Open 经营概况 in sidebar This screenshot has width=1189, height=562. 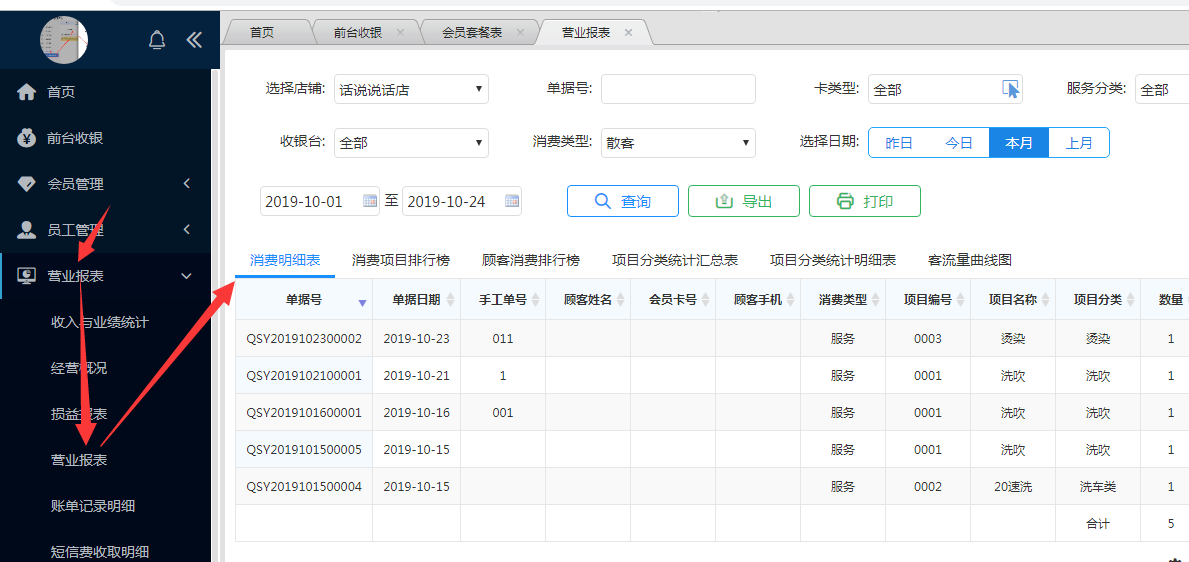(79, 369)
